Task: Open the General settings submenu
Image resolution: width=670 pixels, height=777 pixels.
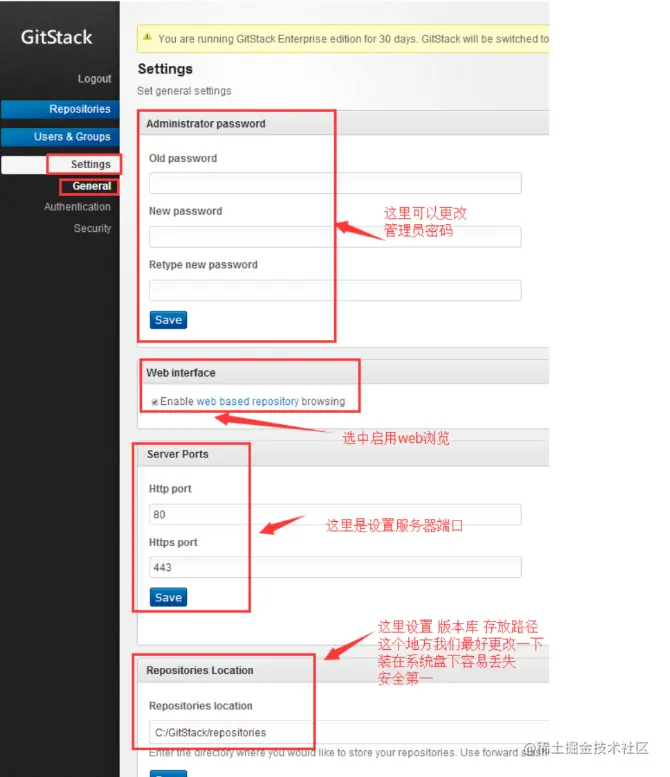Action: coord(92,186)
